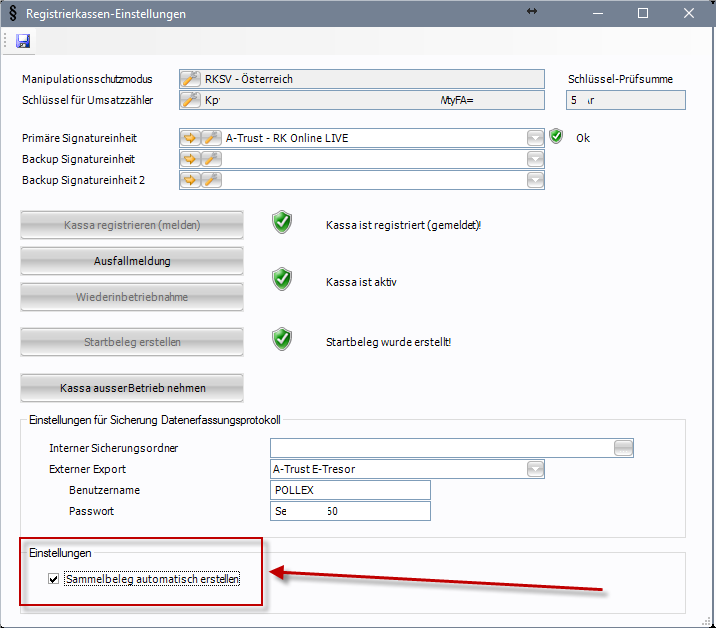Open the Externer Export dropdown
The image size is (716, 628).
pyautogui.click(x=535, y=469)
